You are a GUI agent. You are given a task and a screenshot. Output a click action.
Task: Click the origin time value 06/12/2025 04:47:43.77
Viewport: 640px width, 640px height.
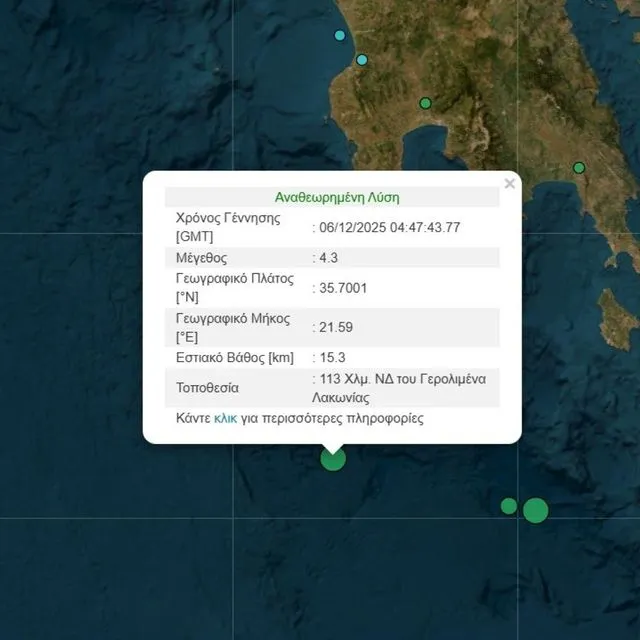point(390,227)
